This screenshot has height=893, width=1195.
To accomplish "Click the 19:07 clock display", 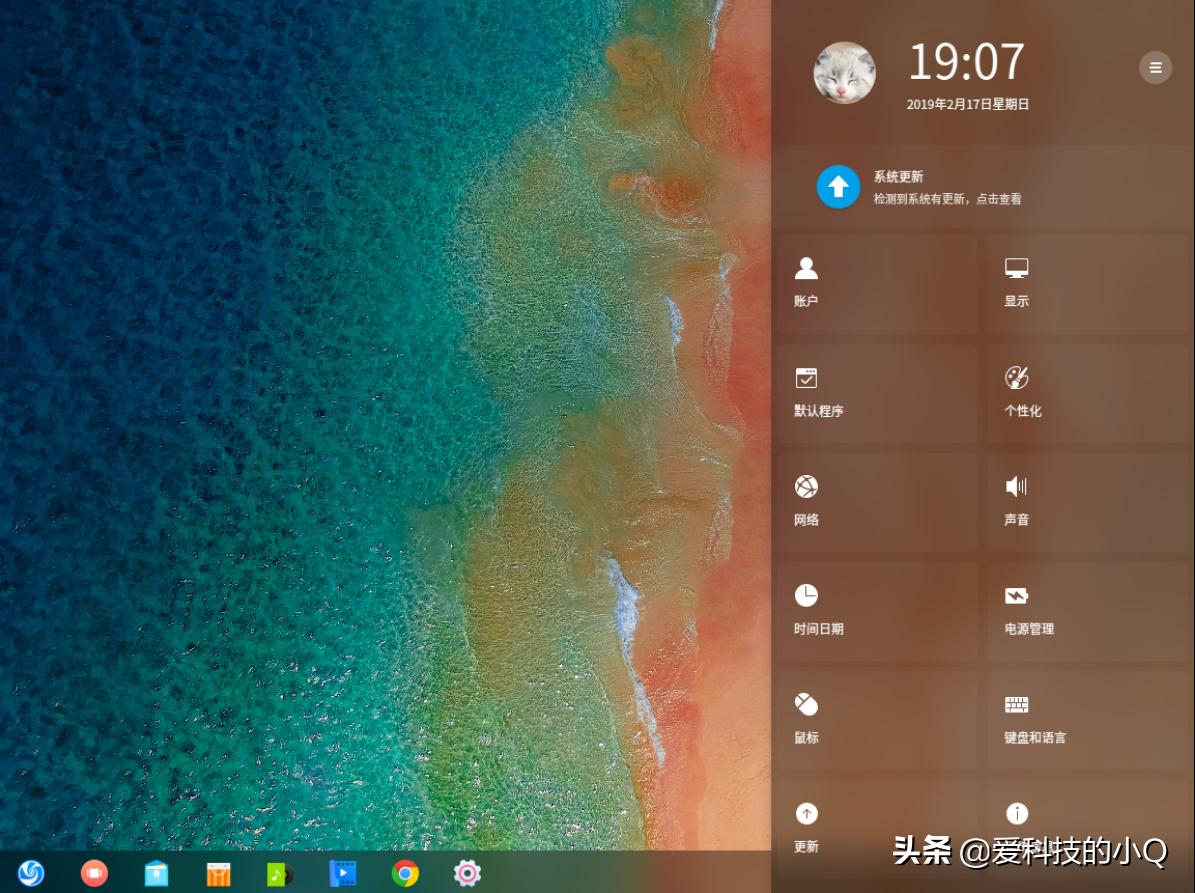I will click(x=966, y=62).
